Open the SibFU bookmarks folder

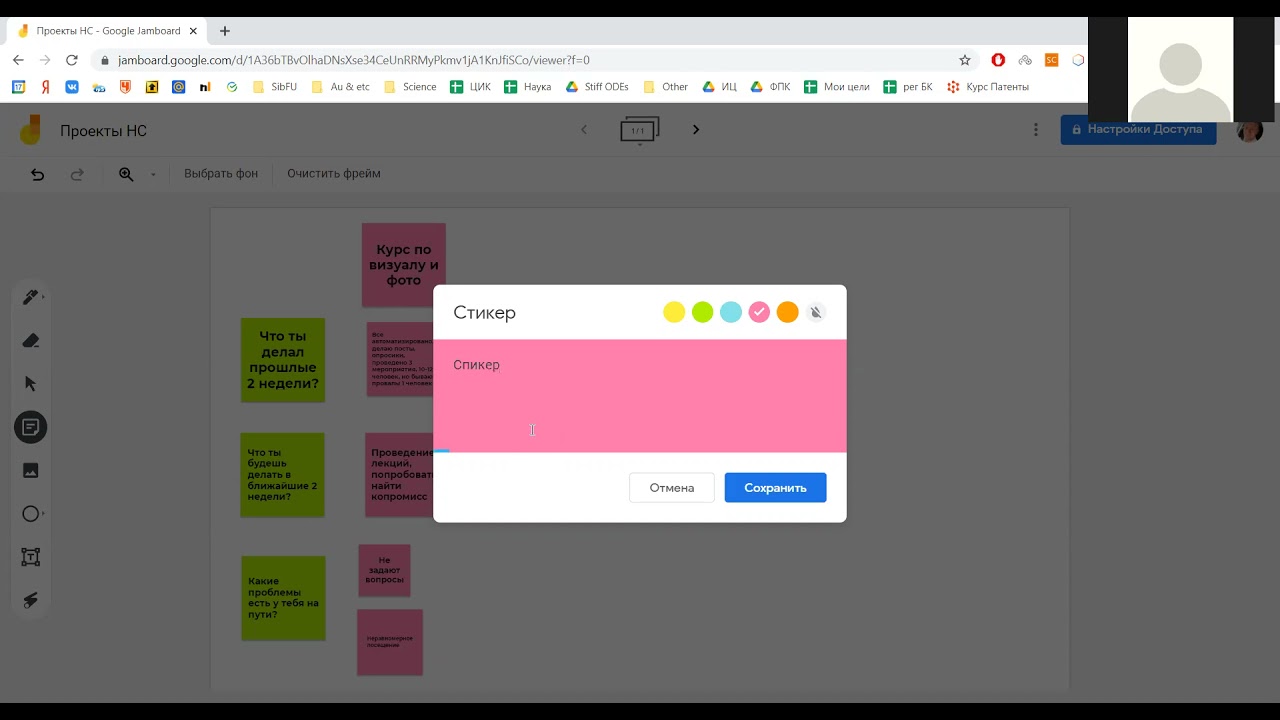275,87
